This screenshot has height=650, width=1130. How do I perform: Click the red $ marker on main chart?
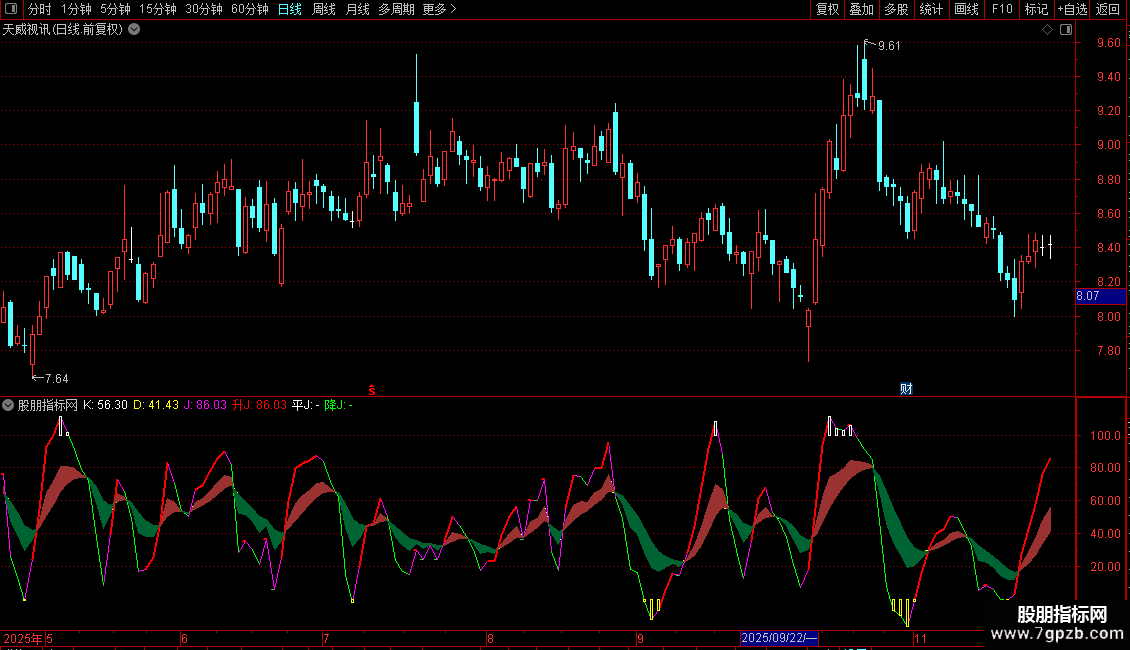click(372, 390)
